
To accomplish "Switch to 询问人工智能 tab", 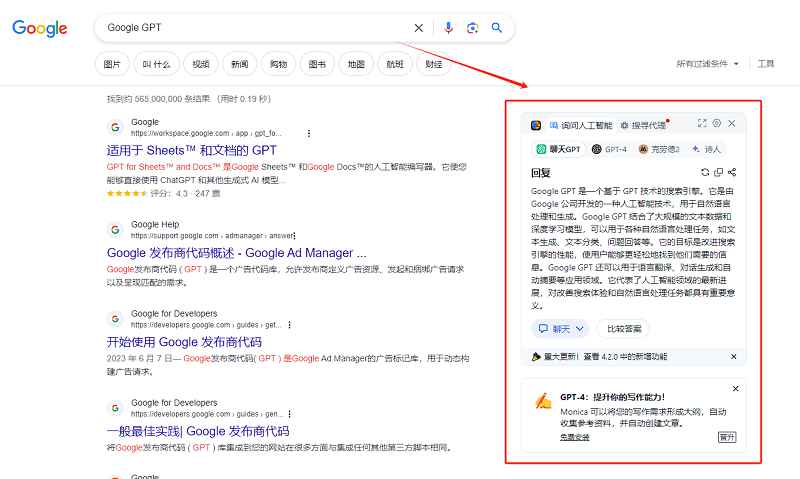I will [581, 125].
